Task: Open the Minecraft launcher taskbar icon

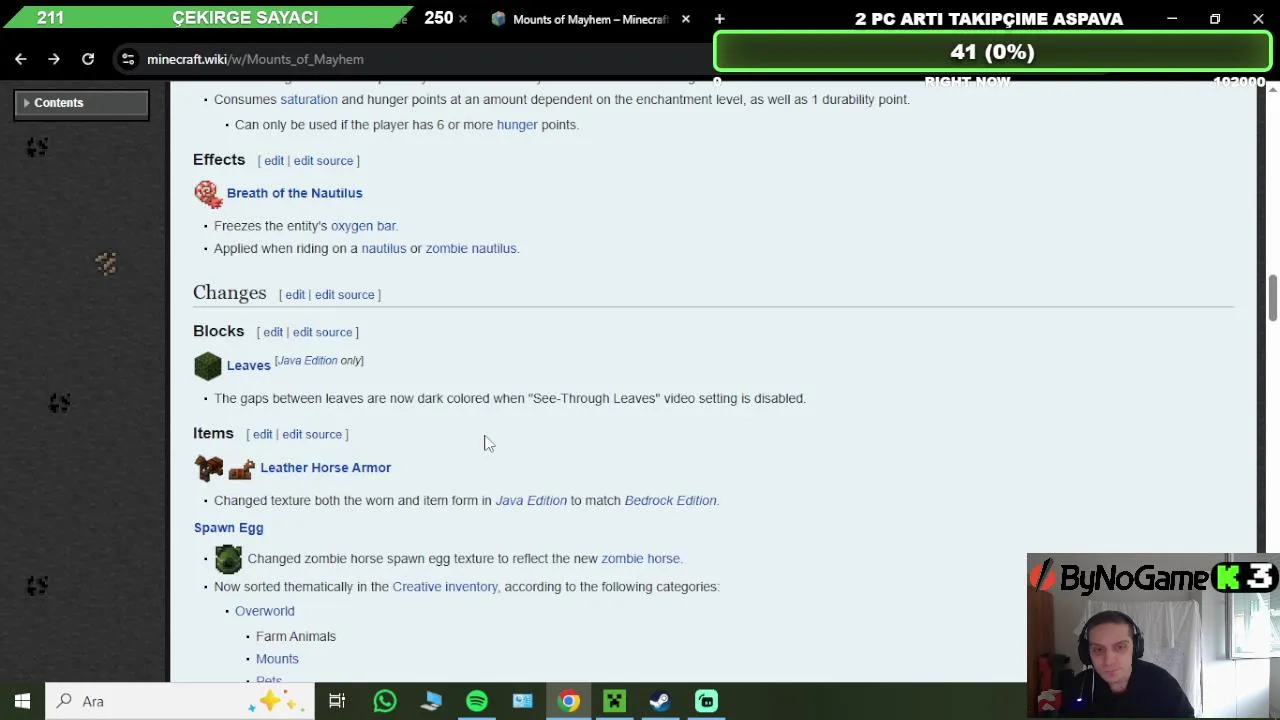Action: point(614,701)
